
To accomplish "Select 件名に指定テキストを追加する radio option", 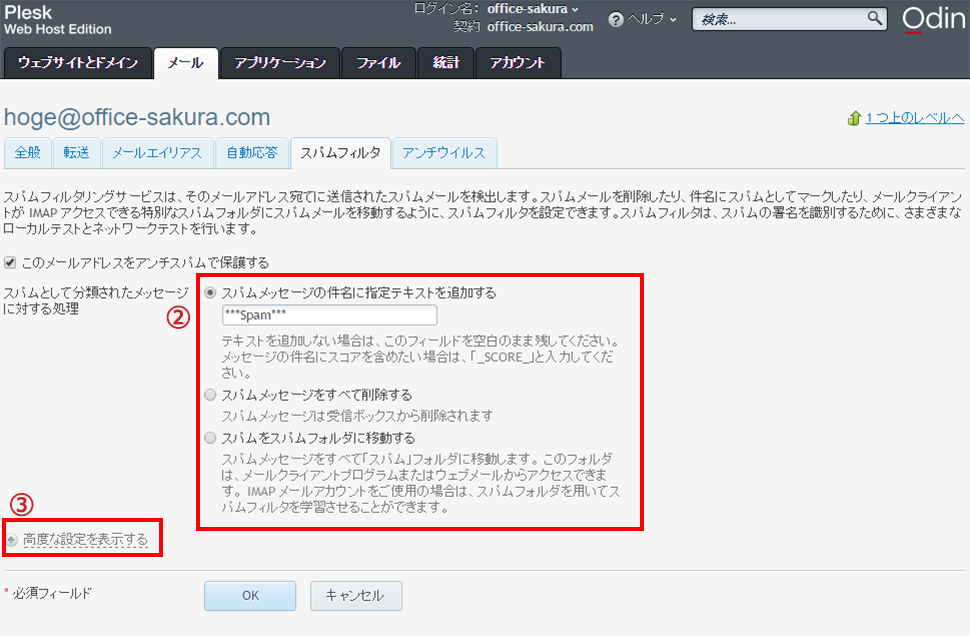I will pos(210,293).
